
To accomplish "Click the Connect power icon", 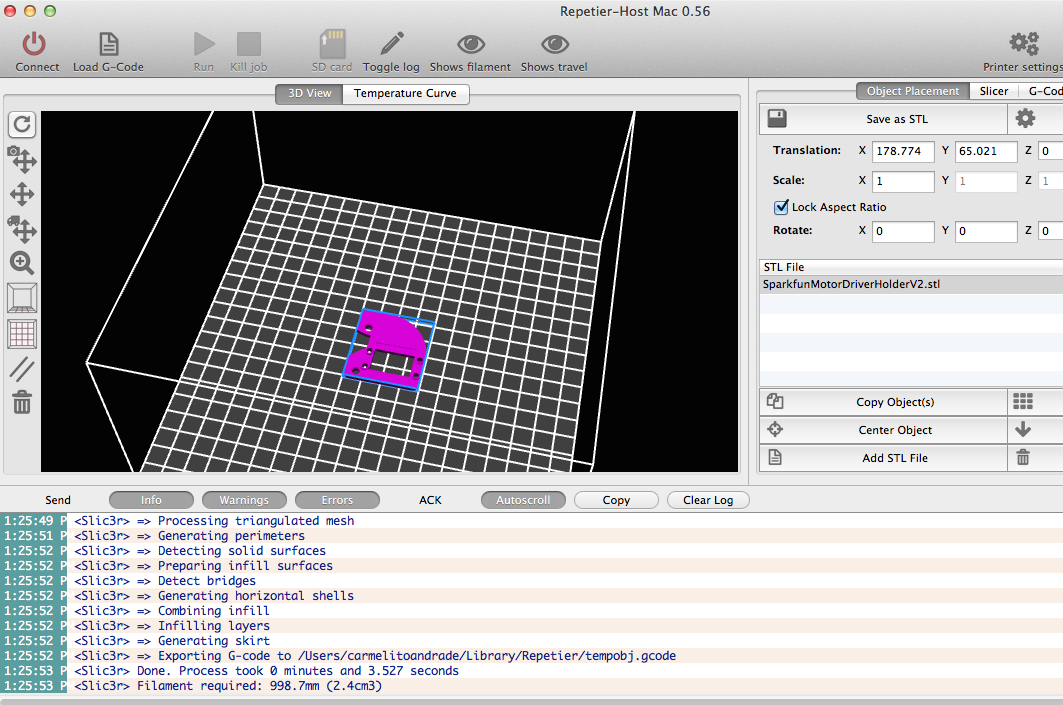I will point(34,45).
